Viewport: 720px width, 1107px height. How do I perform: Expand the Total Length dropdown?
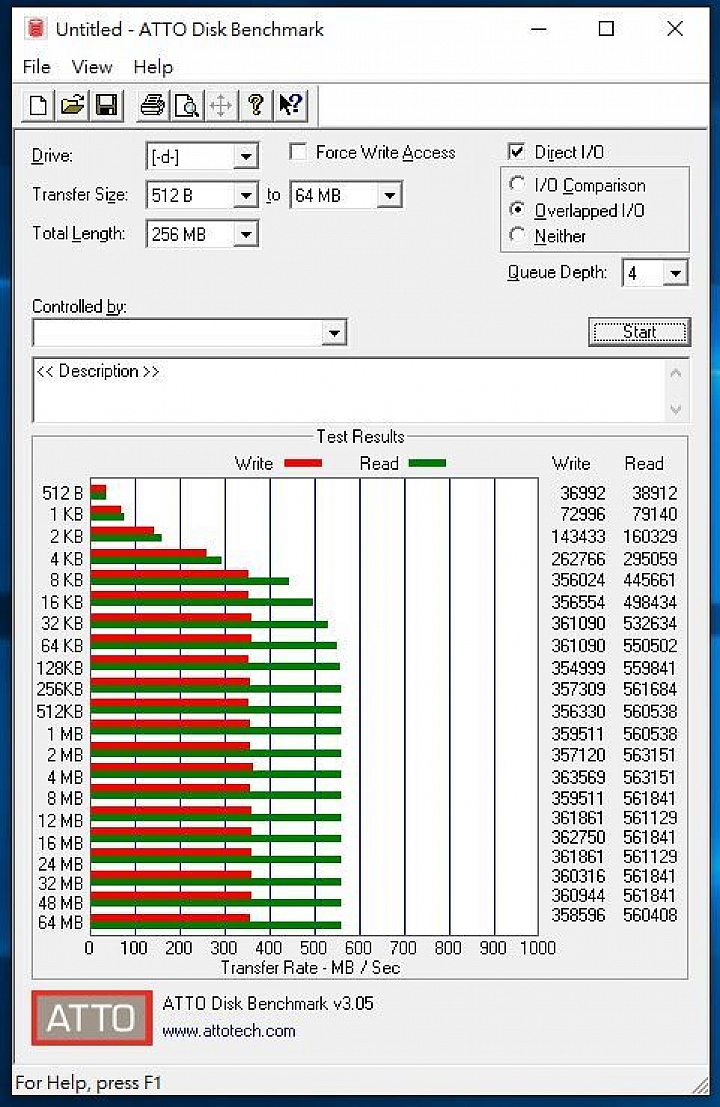tap(246, 234)
